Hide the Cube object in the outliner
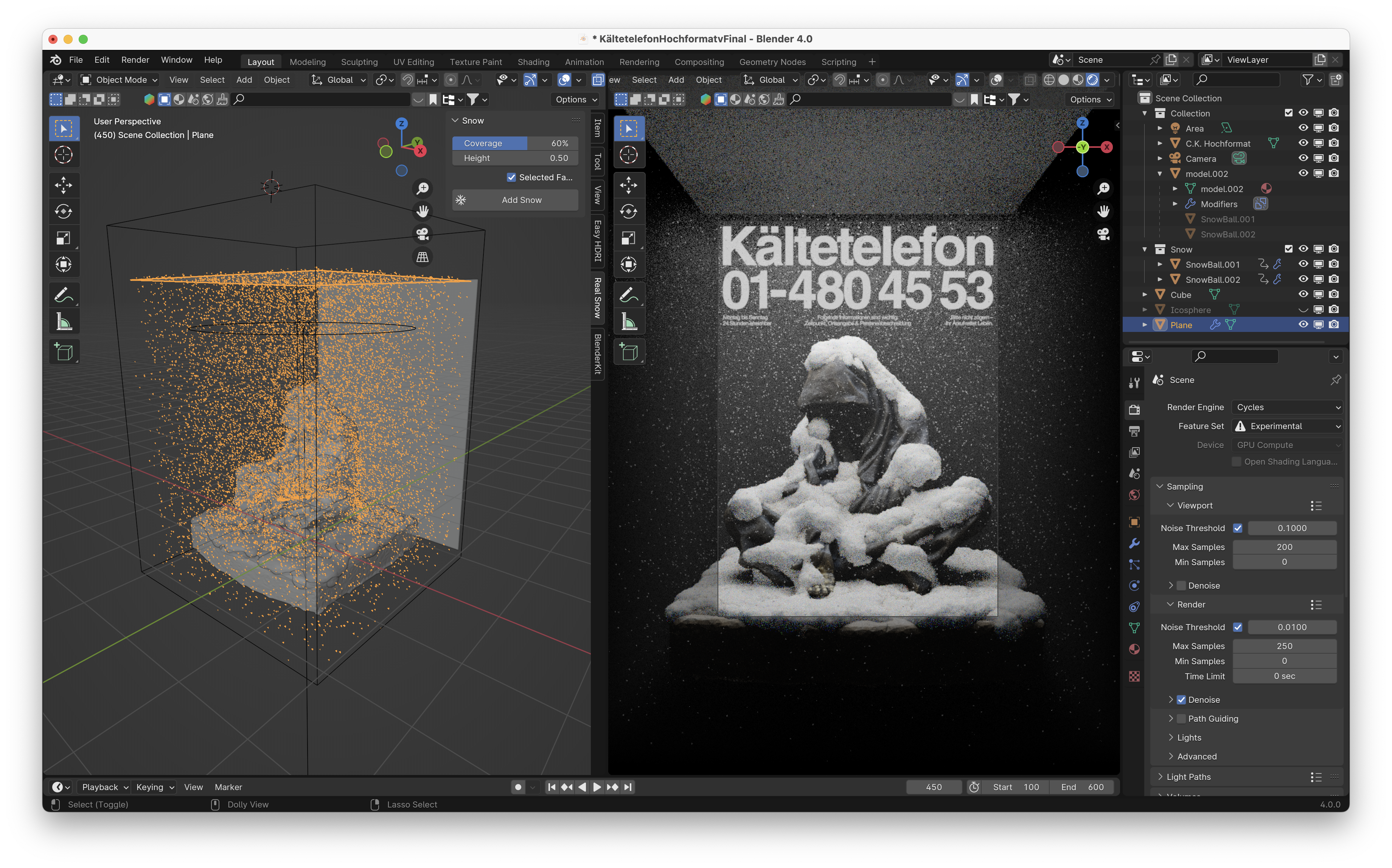Viewport: 1392px width, 868px height. (x=1303, y=294)
